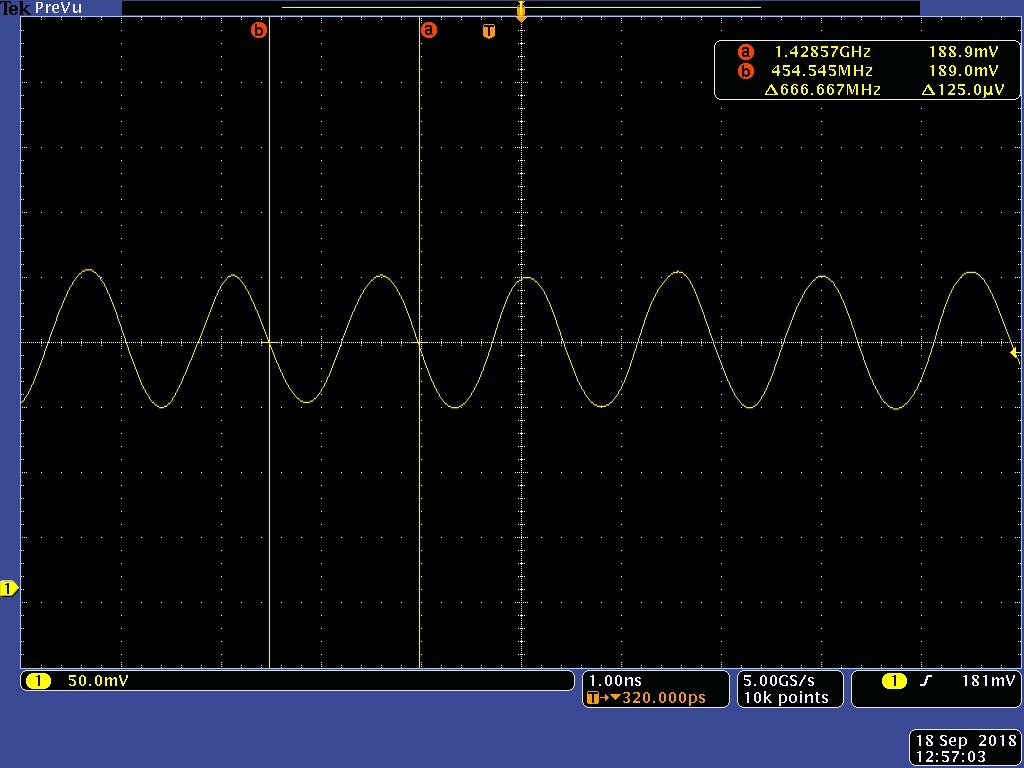Click the 10k points record length
This screenshot has width=1024, height=768.
coord(786,697)
